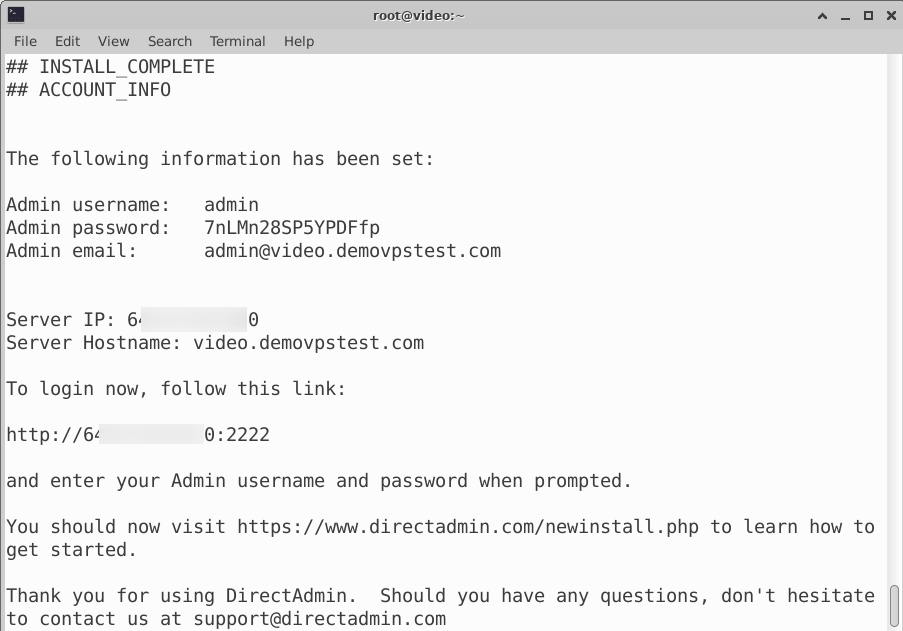Open the View menu
Viewport: 903px width, 631px height.
click(113, 41)
